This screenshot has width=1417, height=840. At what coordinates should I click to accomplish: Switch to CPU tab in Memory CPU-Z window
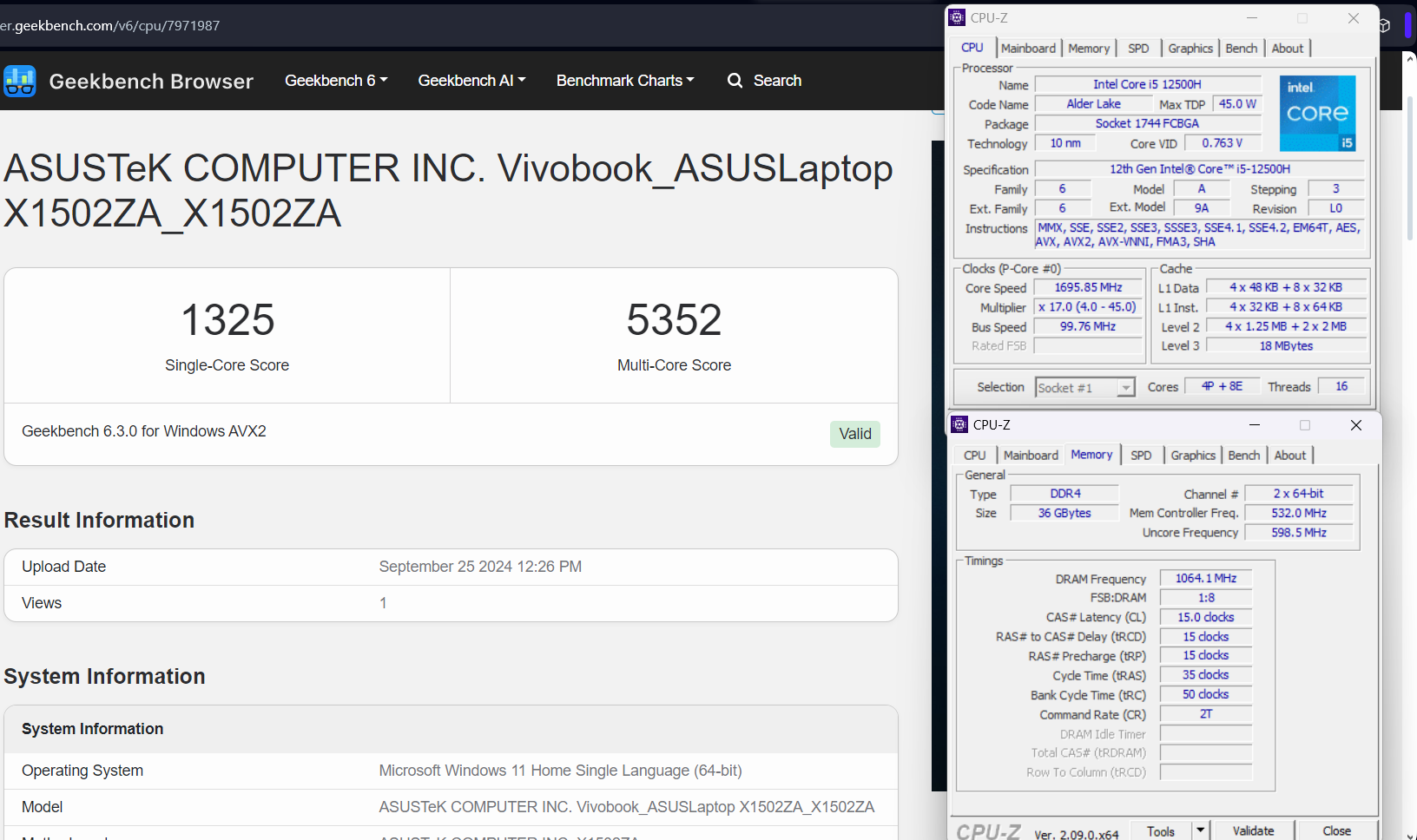pos(975,456)
